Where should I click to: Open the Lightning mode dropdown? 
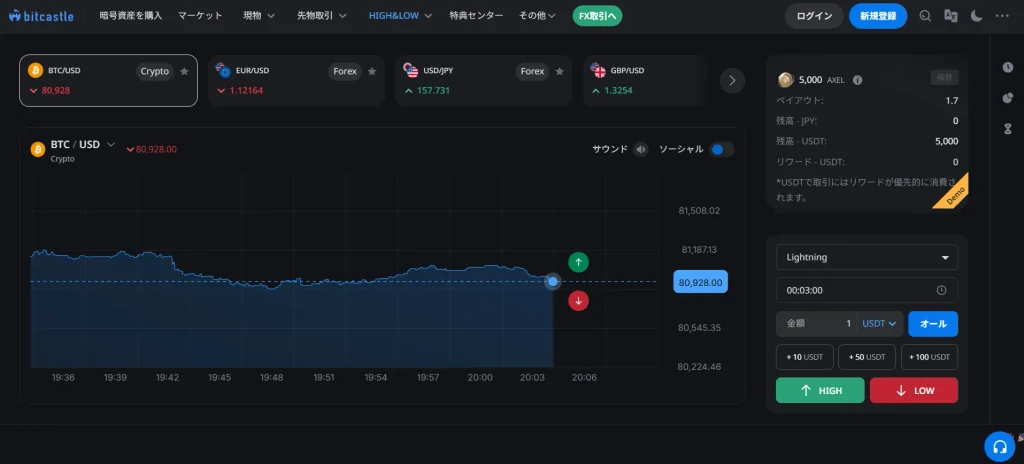click(867, 257)
